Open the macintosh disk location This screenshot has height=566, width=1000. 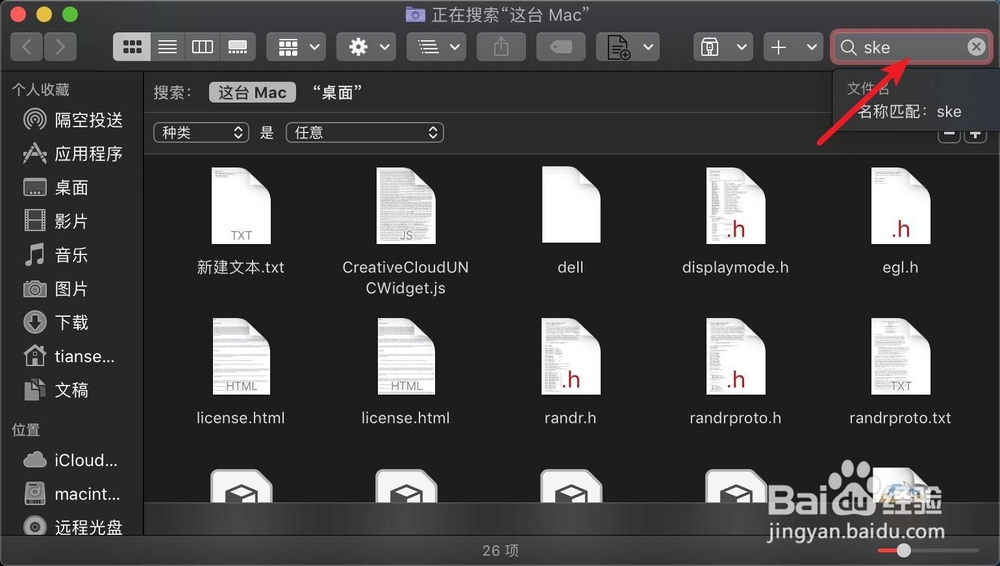click(x=71, y=494)
